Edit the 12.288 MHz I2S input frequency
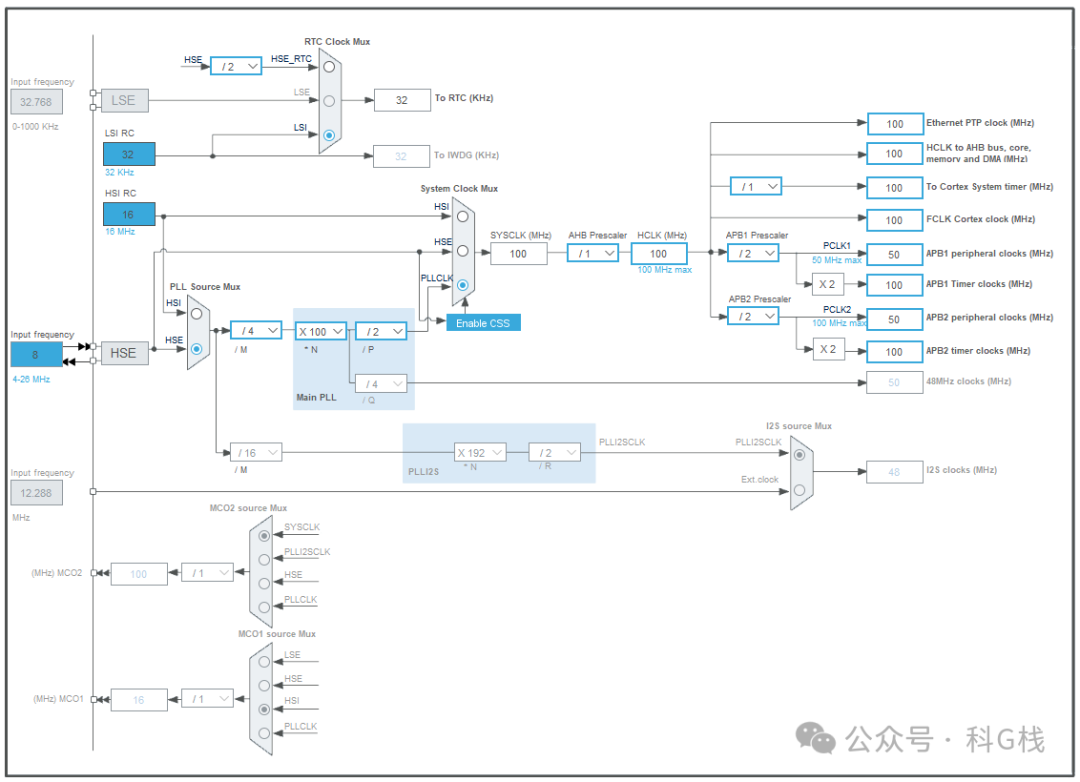The image size is (1080, 782). click(36, 492)
